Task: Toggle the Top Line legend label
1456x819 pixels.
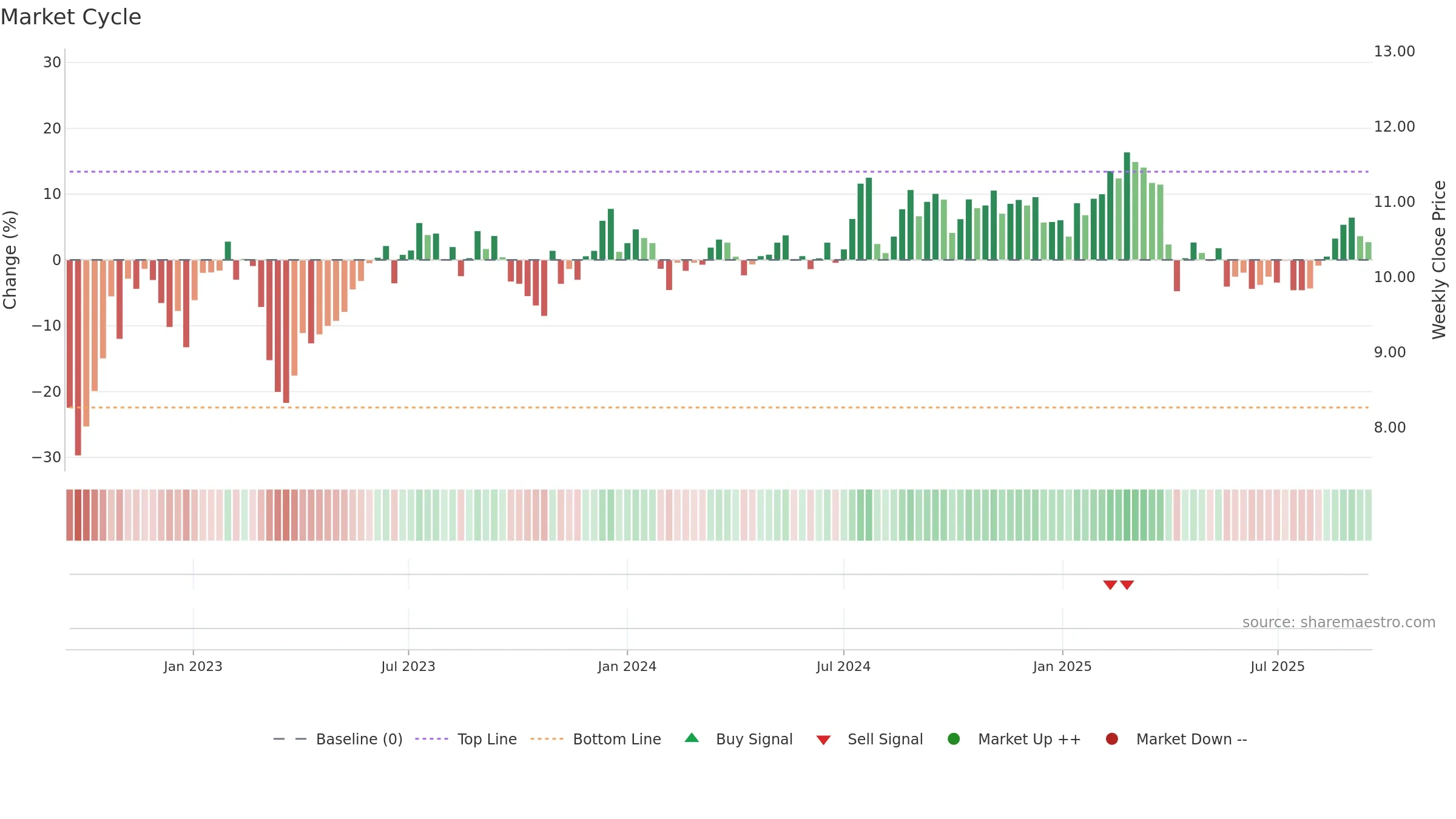Action: point(487,739)
